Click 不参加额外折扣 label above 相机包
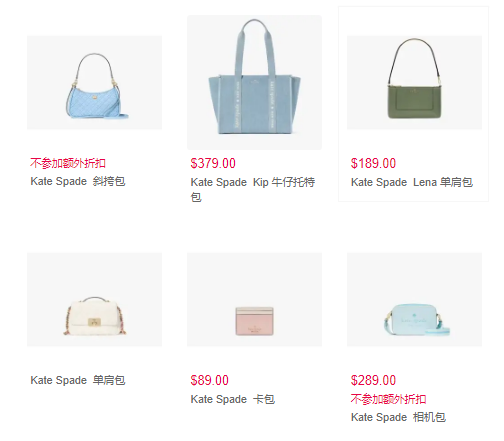The image size is (504, 441). click(x=388, y=399)
